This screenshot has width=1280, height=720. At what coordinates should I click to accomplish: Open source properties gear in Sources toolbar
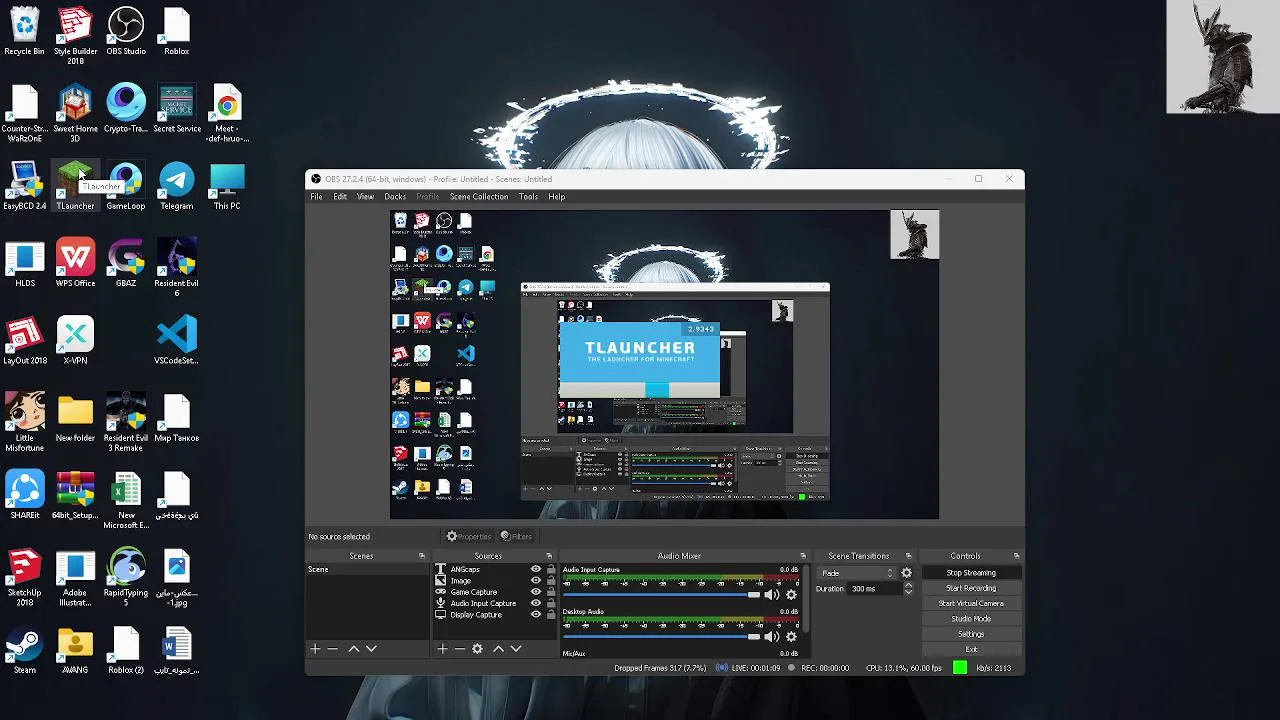(x=477, y=649)
